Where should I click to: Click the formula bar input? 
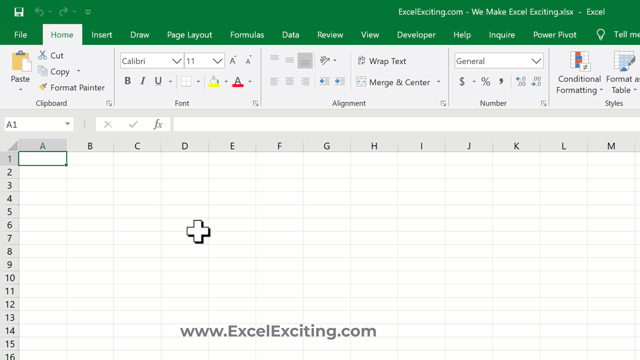click(x=407, y=124)
